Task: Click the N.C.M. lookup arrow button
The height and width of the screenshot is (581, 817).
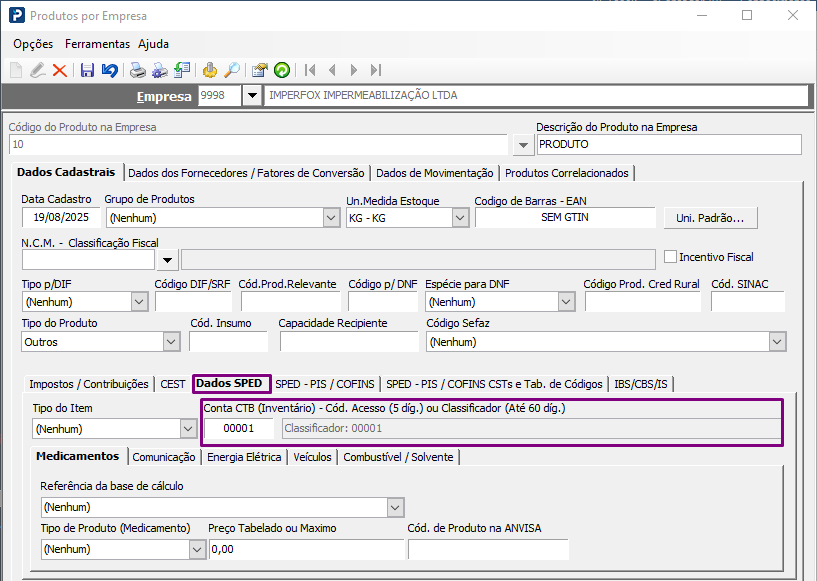Action: tap(168, 261)
